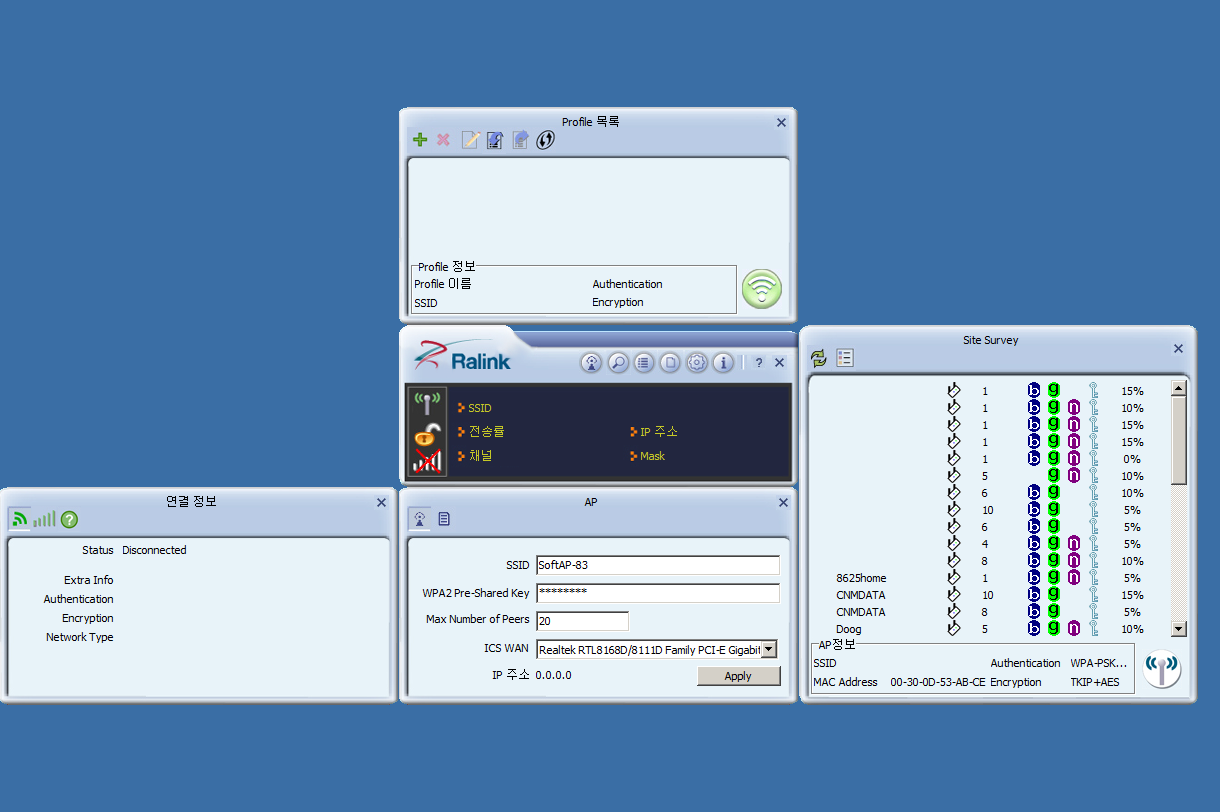
Task: Select the Doog network in Site Survey
Action: (988, 629)
